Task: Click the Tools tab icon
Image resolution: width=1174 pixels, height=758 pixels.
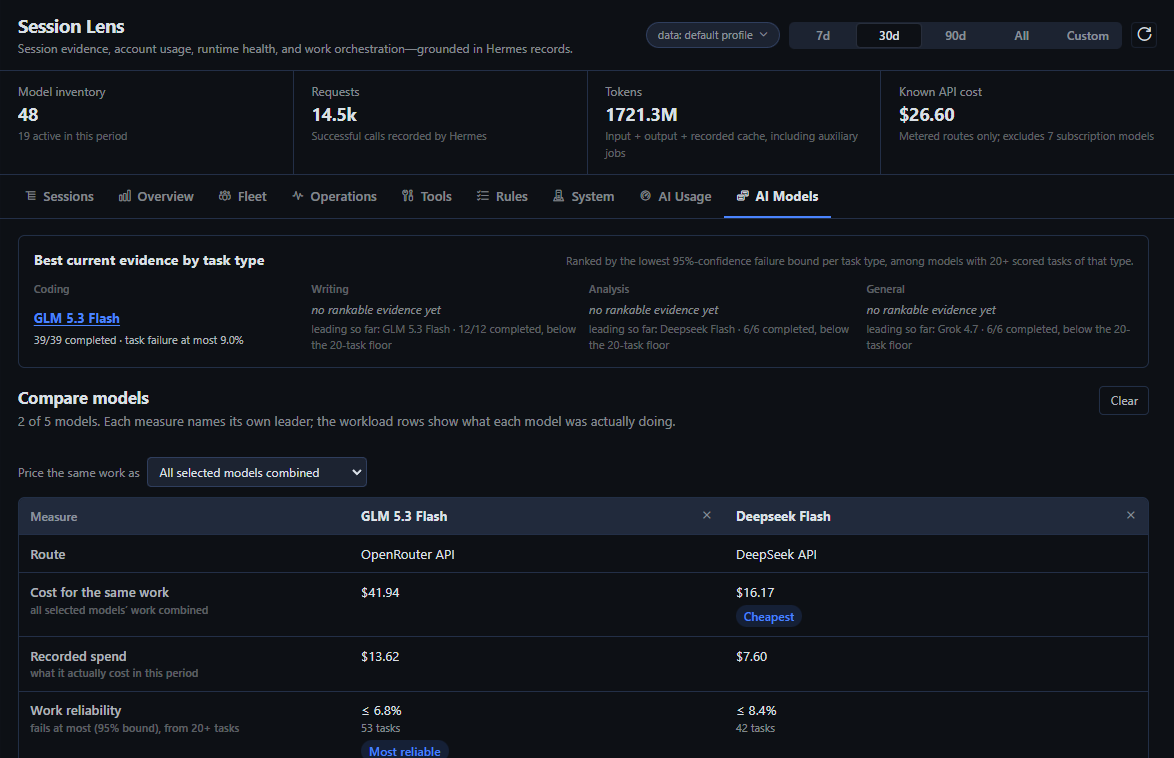Action: pos(407,196)
